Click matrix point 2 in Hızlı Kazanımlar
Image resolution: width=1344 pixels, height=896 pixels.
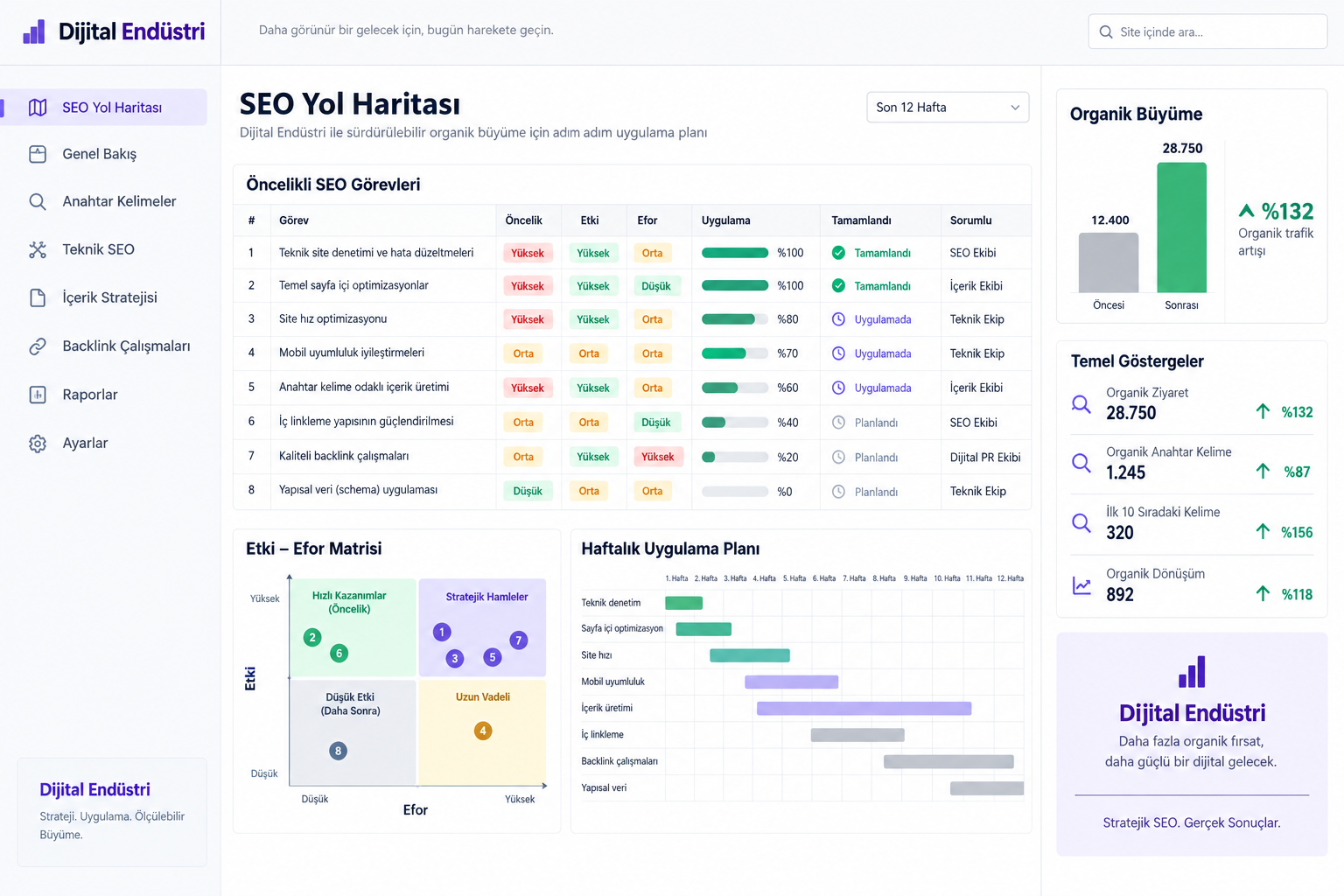click(x=312, y=637)
